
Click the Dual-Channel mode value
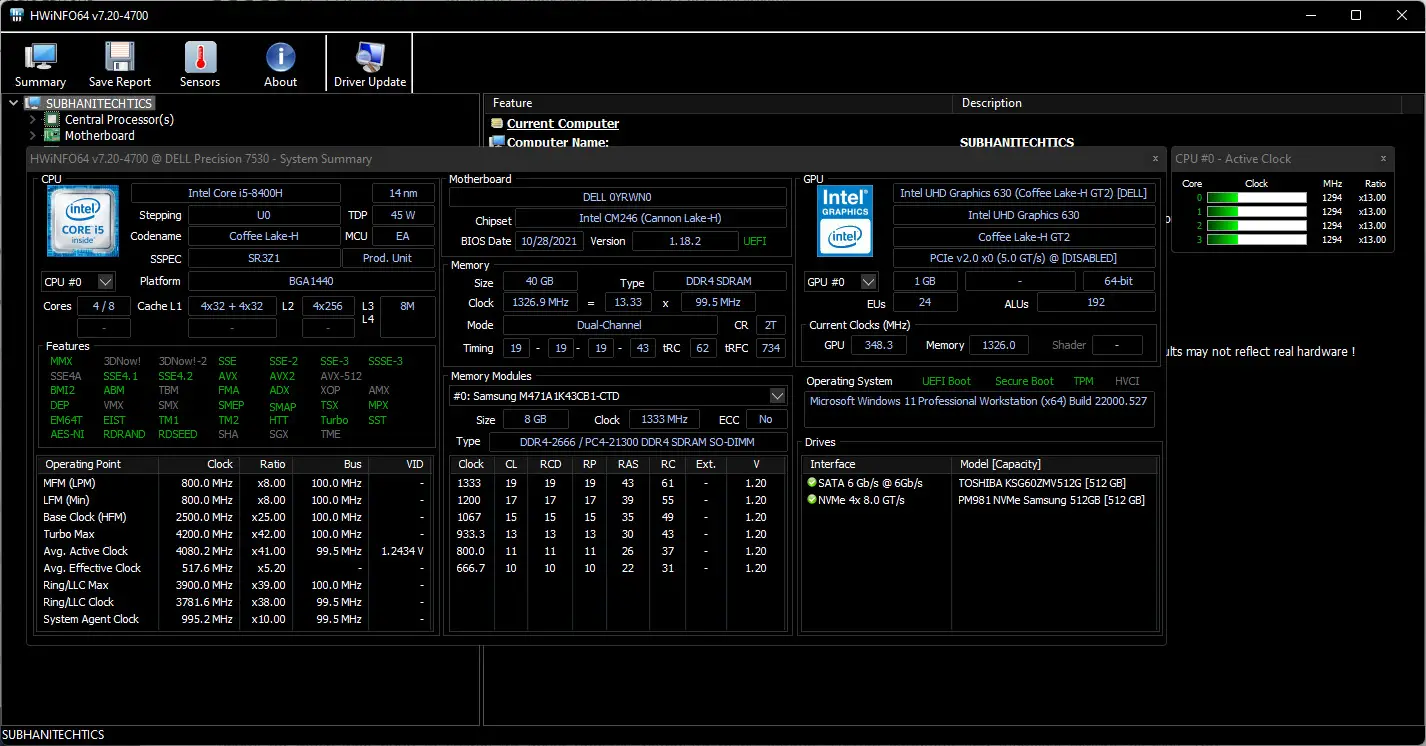coord(610,325)
